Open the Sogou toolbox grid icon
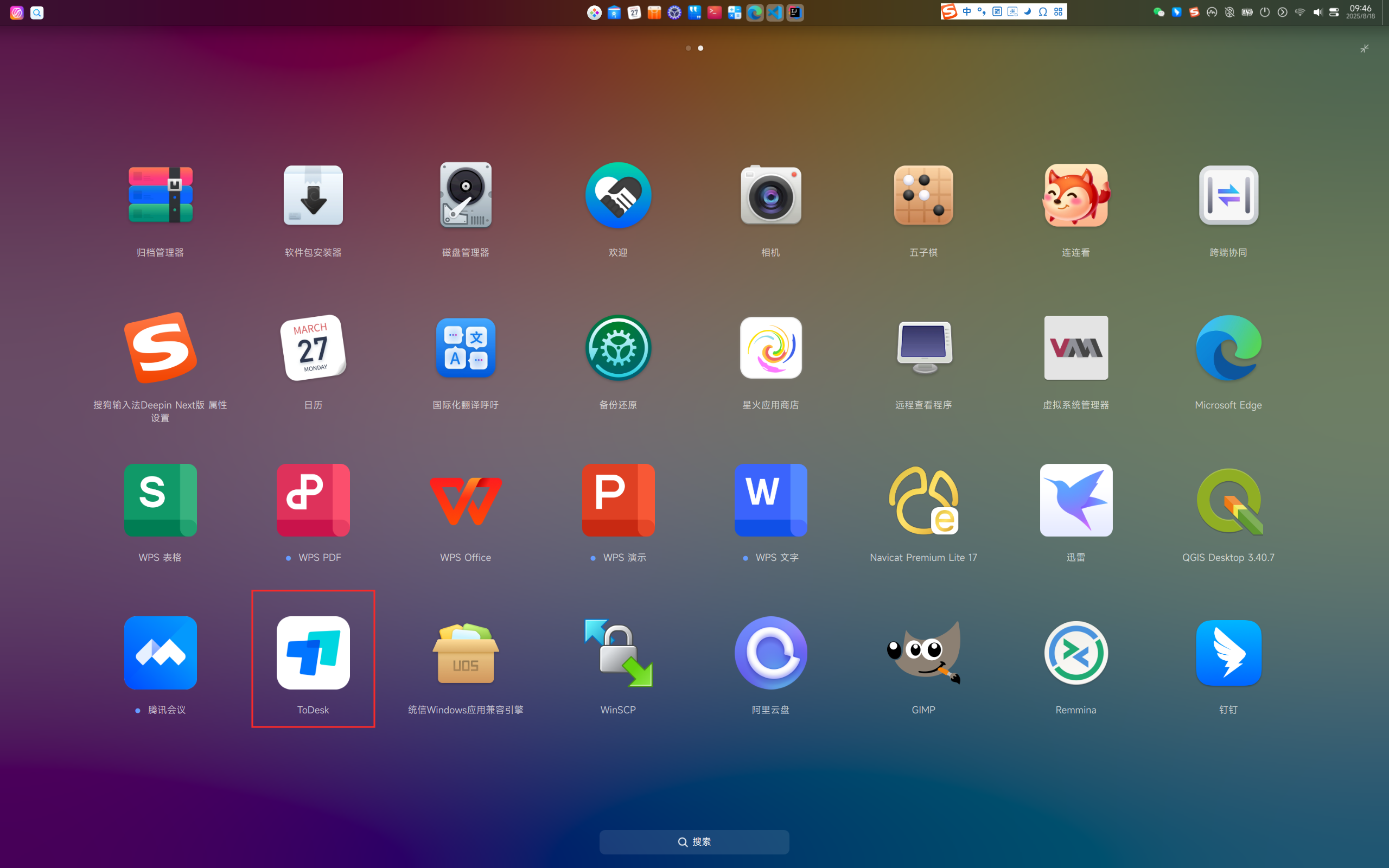Viewport: 1389px width, 868px height. [x=1059, y=11]
